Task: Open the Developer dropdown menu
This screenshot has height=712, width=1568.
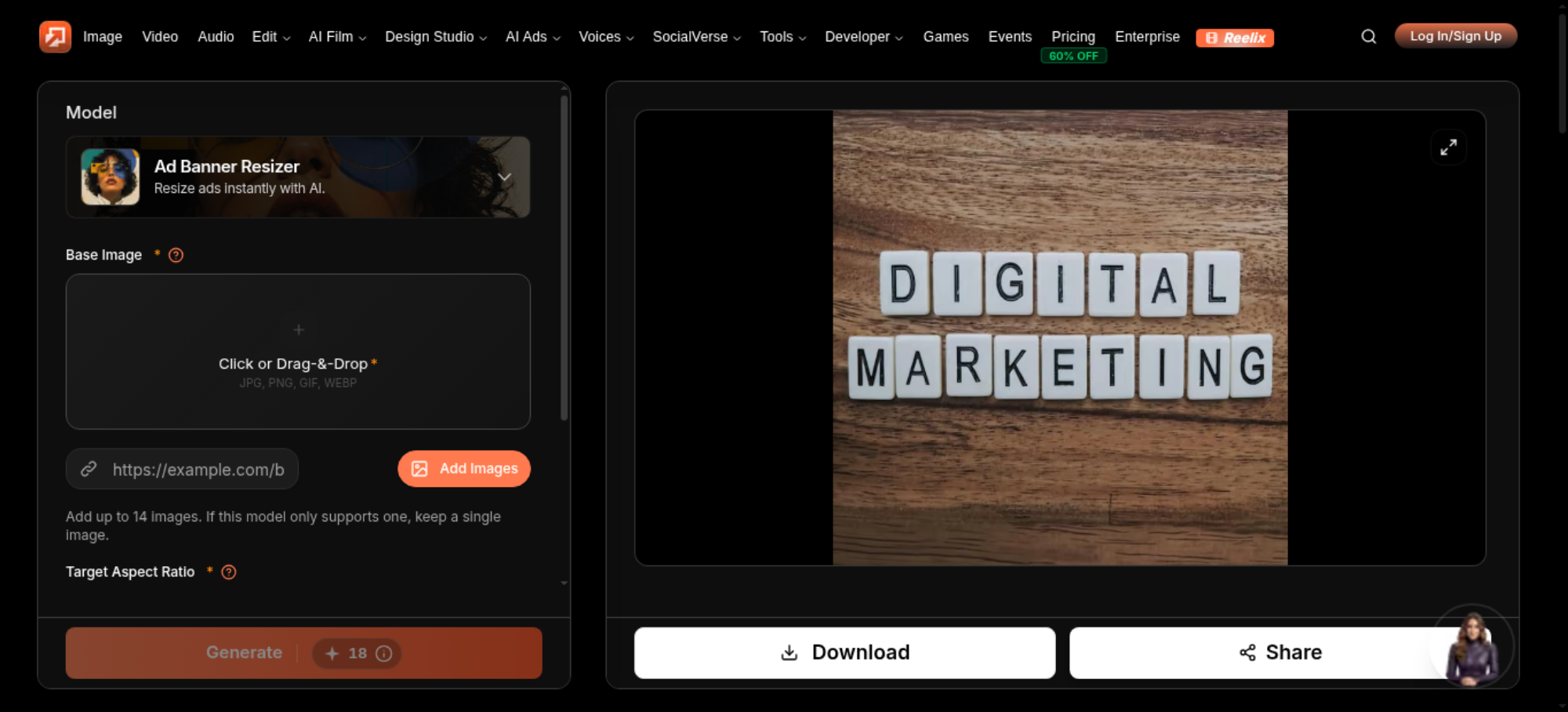Action: pos(864,37)
